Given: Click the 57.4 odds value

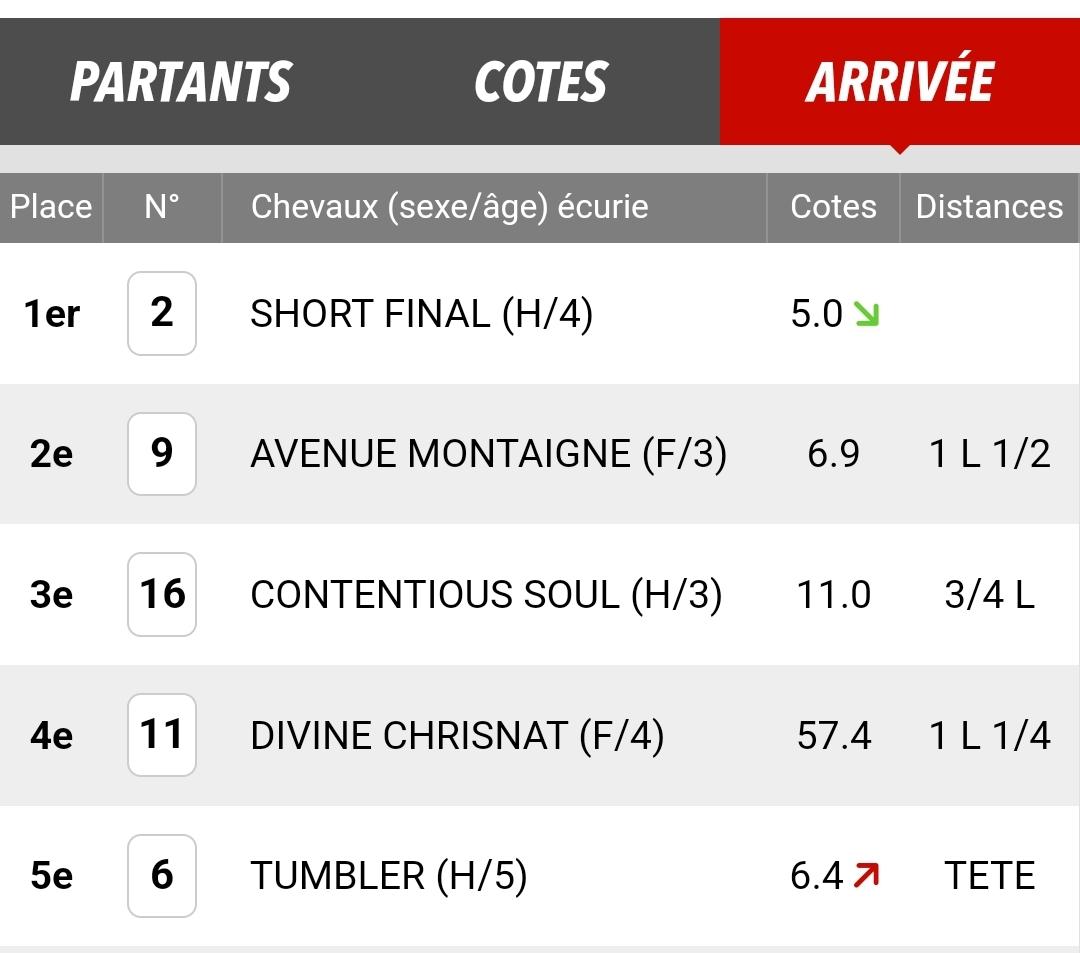Looking at the screenshot, I should 833,735.
